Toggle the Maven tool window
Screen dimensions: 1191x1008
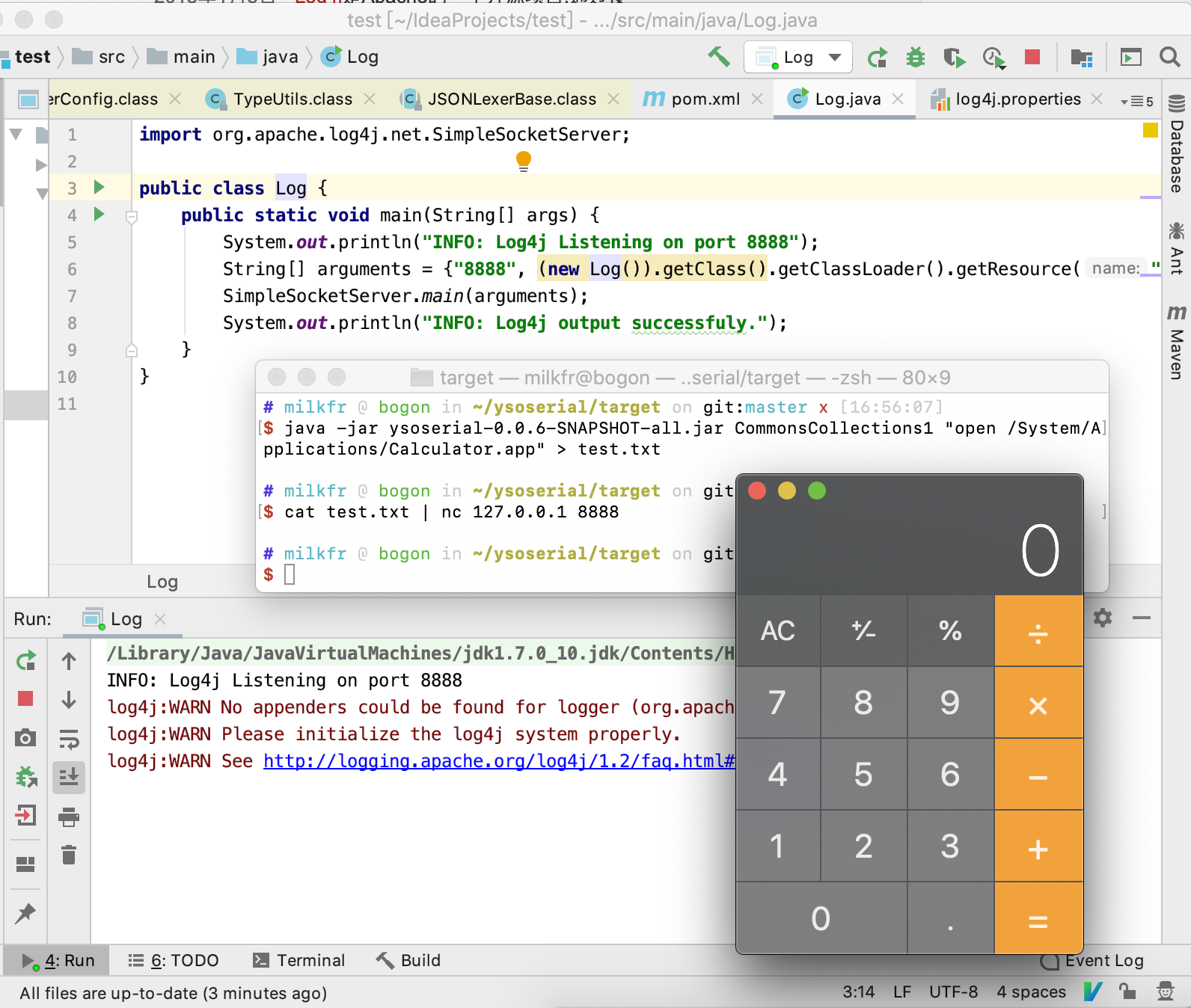pyautogui.click(x=1176, y=342)
